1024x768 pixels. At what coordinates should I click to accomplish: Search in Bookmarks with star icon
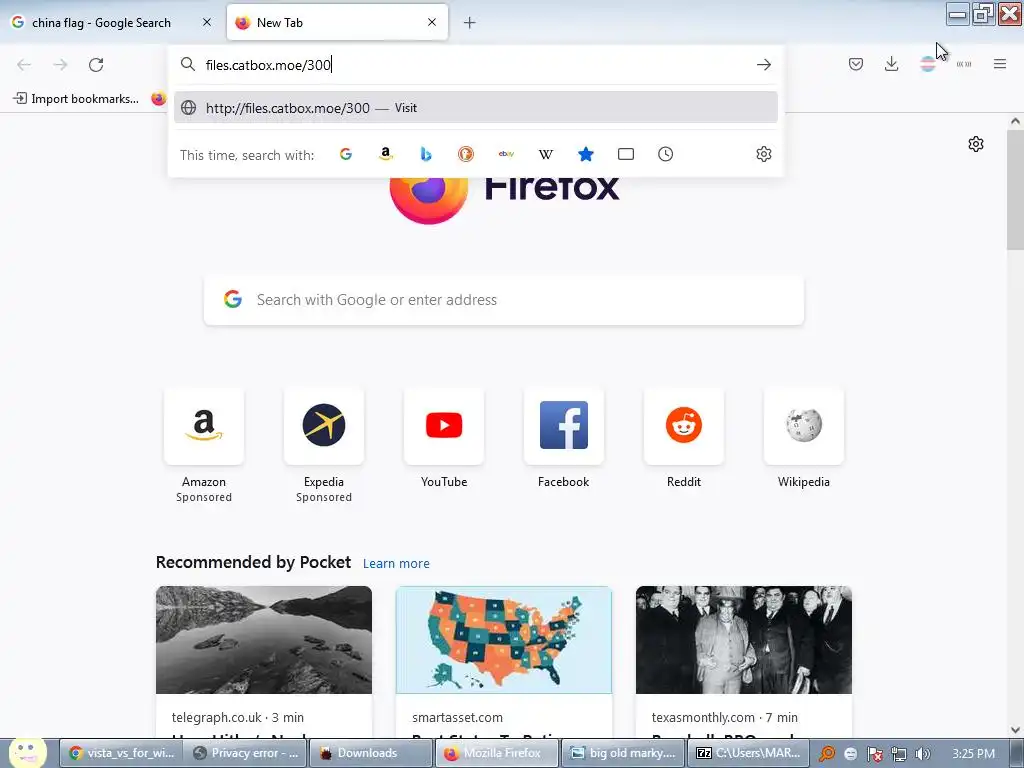point(586,154)
